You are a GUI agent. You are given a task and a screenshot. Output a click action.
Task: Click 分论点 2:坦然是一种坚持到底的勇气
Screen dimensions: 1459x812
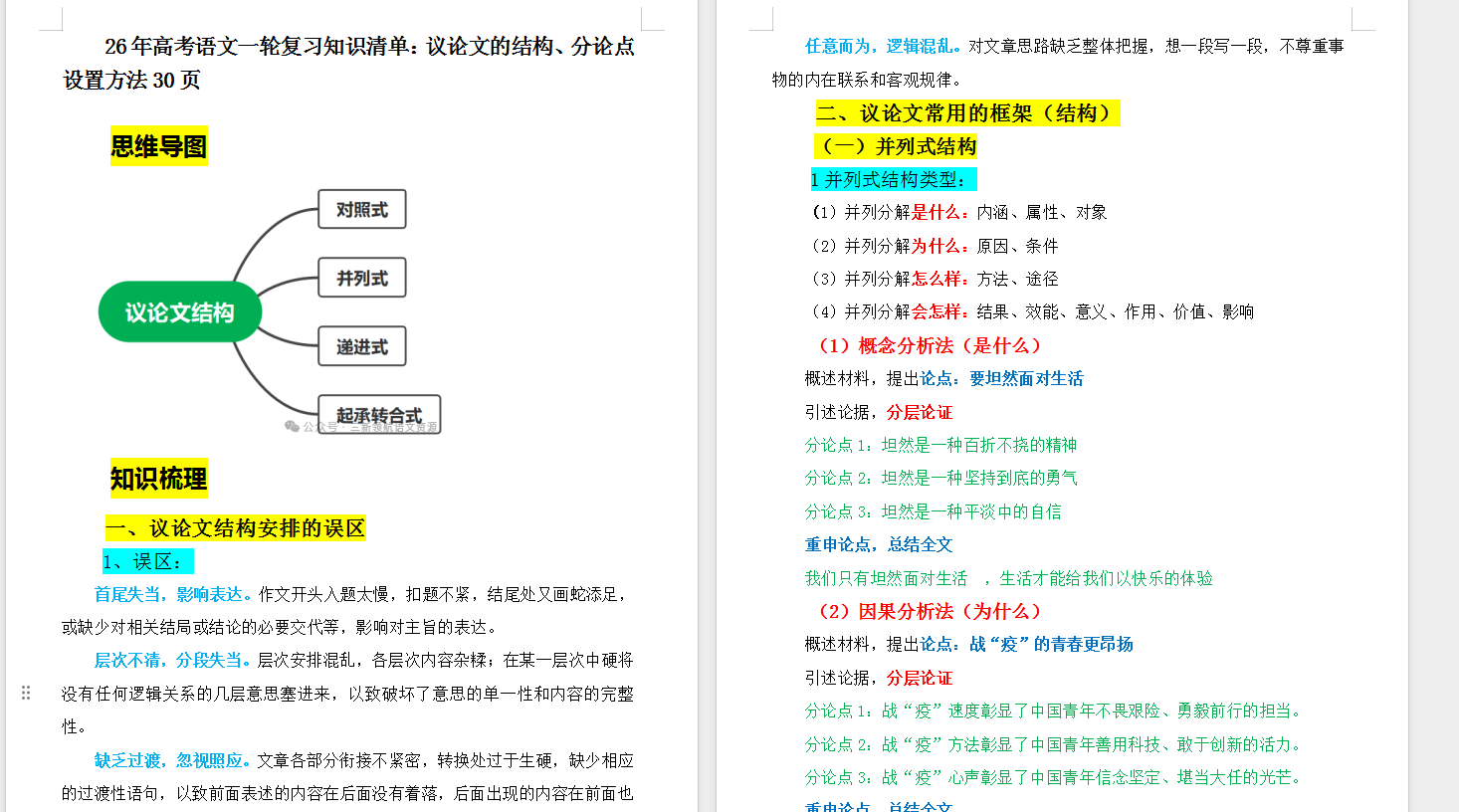[x=940, y=478]
